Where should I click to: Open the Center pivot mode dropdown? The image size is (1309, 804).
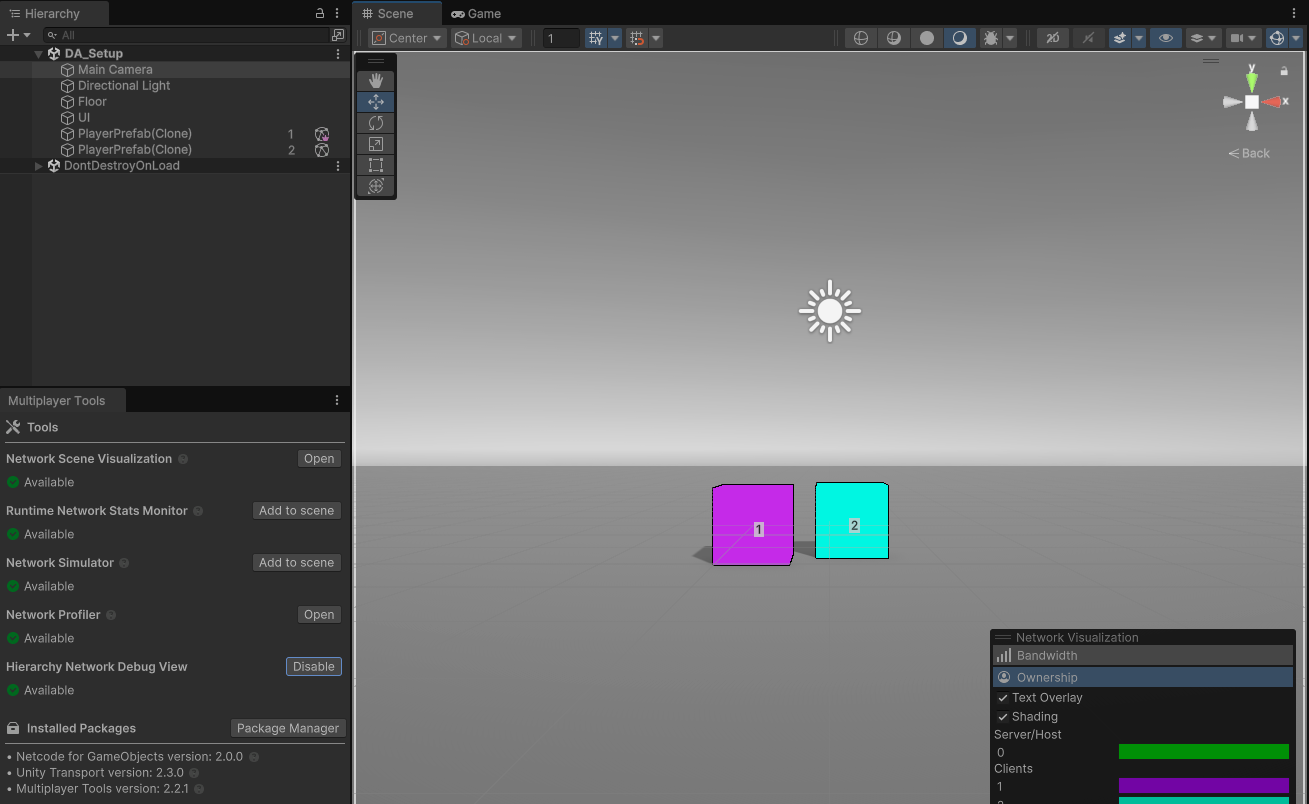click(407, 38)
